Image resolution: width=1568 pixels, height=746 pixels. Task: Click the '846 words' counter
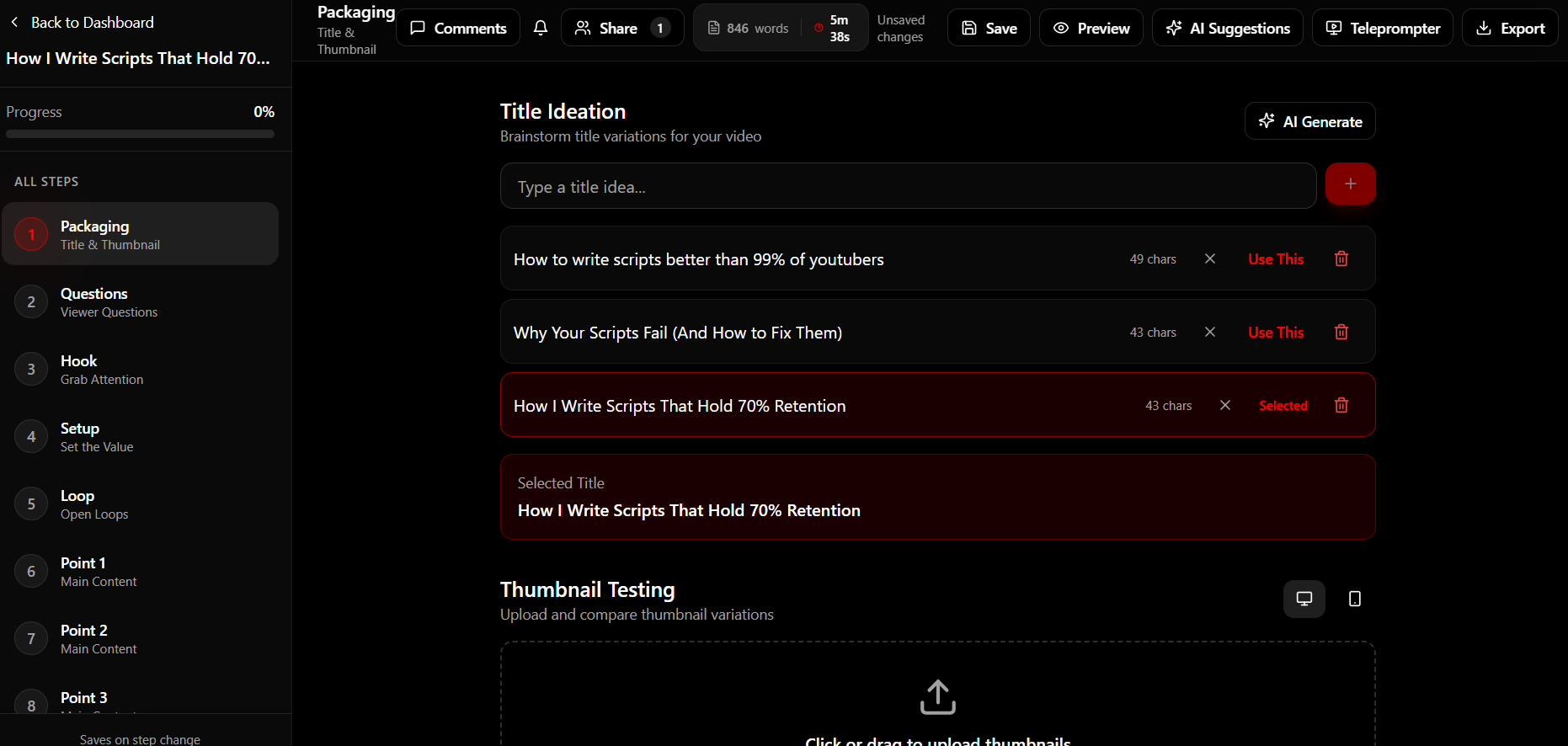point(748,28)
